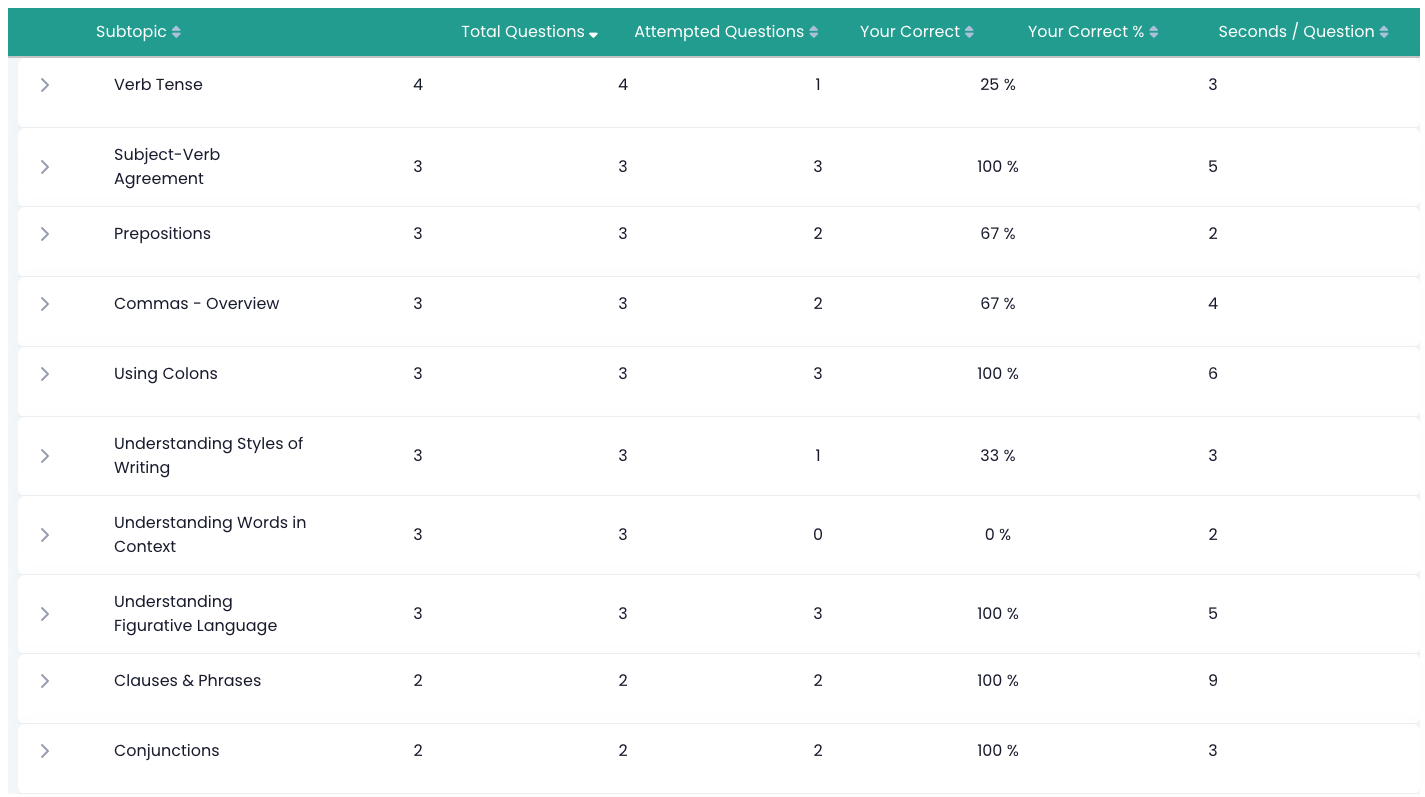The height and width of the screenshot is (797, 1425).
Task: Click sort icon next to Seconds / Question
Action: coord(1384,32)
